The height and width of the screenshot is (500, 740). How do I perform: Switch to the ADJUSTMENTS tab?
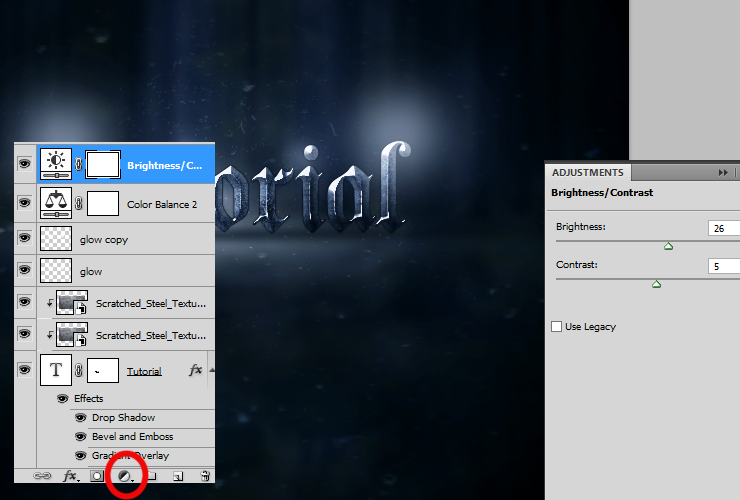588,172
